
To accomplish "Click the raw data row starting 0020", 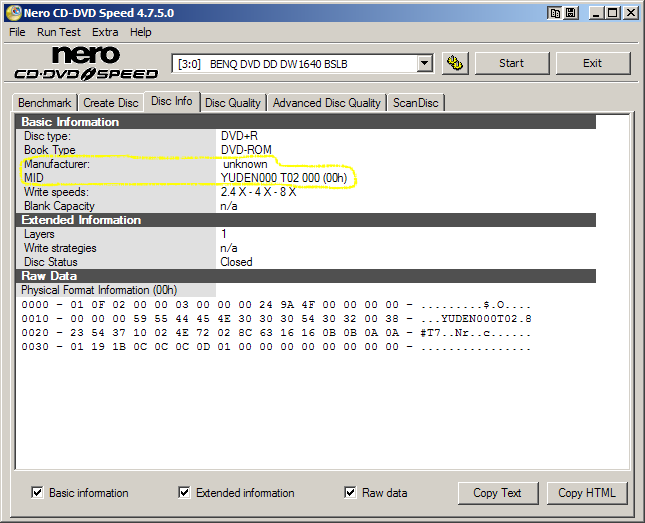I will (x=276, y=333).
